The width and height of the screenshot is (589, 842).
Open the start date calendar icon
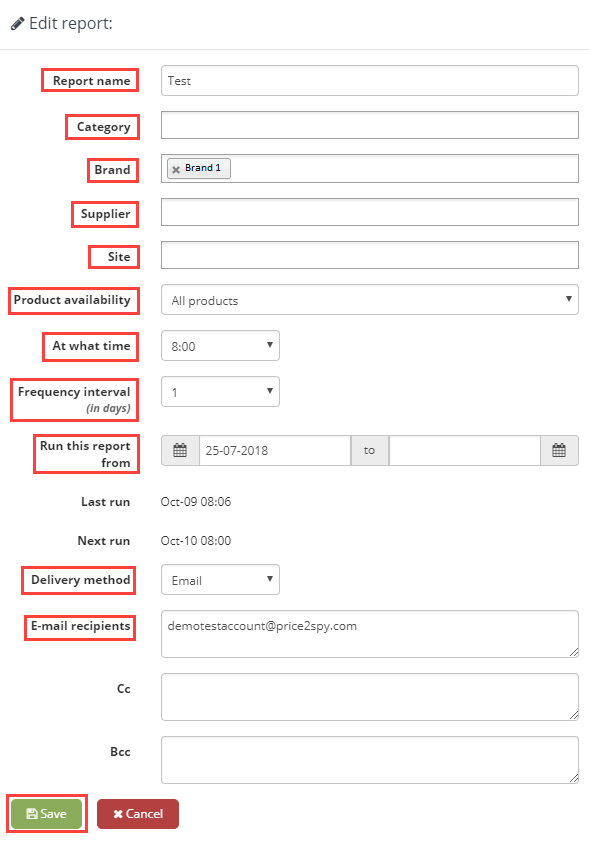(x=180, y=450)
